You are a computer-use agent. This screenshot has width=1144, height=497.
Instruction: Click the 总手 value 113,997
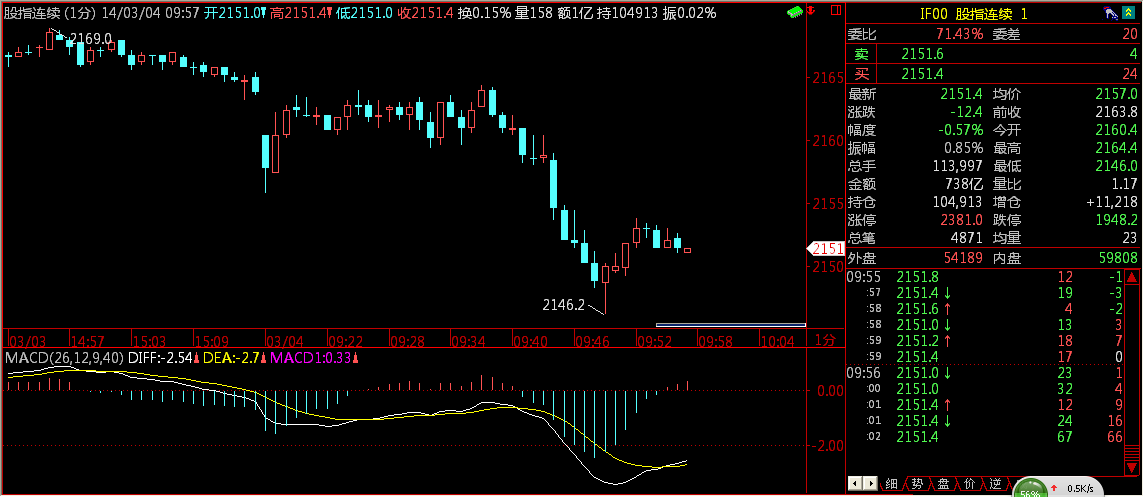[959, 166]
